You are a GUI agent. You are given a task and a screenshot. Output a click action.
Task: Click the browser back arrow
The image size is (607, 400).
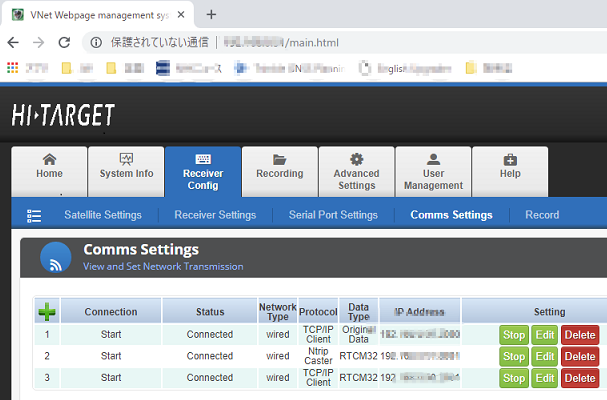coord(13,43)
